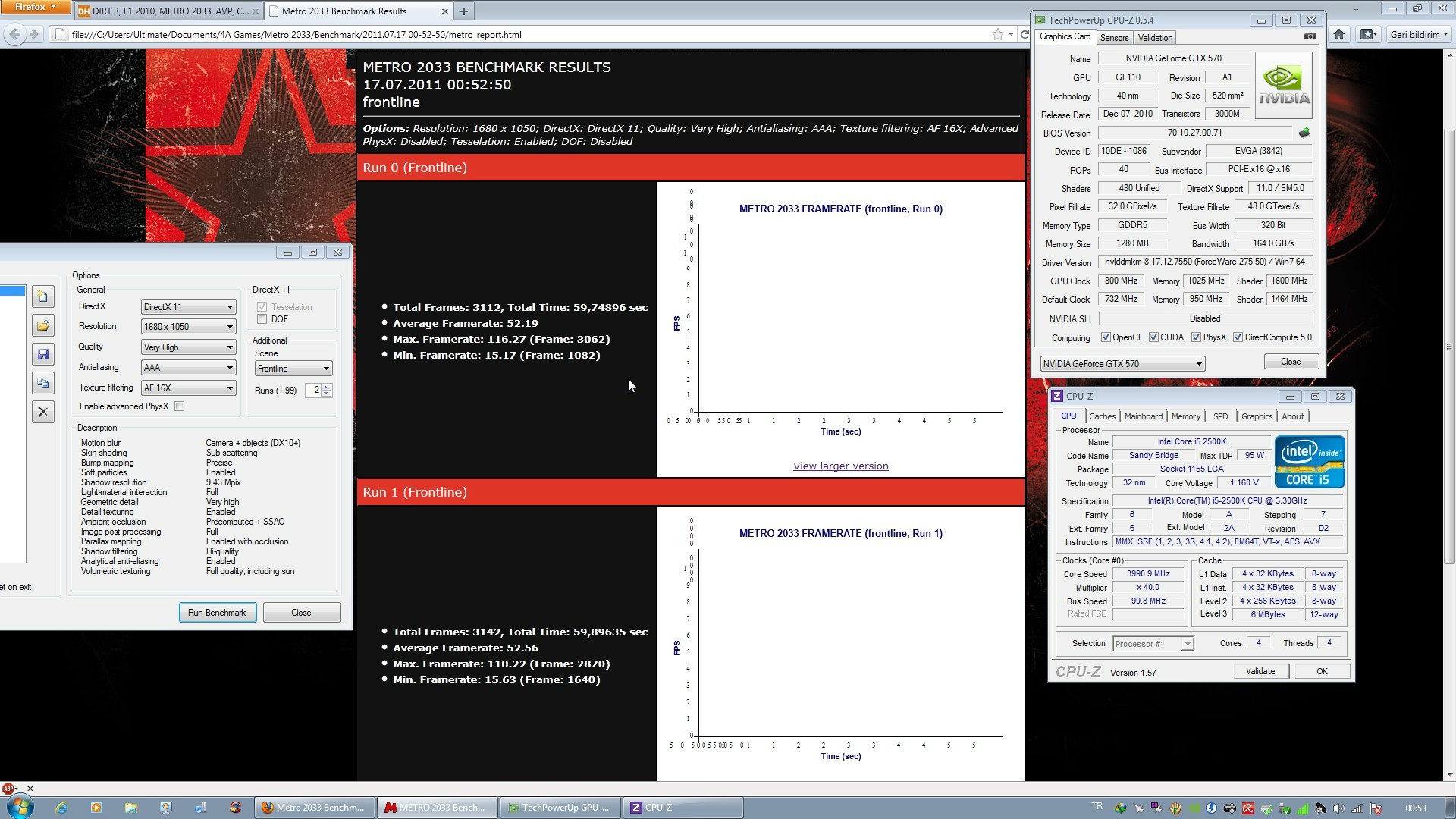This screenshot has width=1456, height=819.
Task: Click the Avira red umbrella tray icon
Action: point(1247,808)
